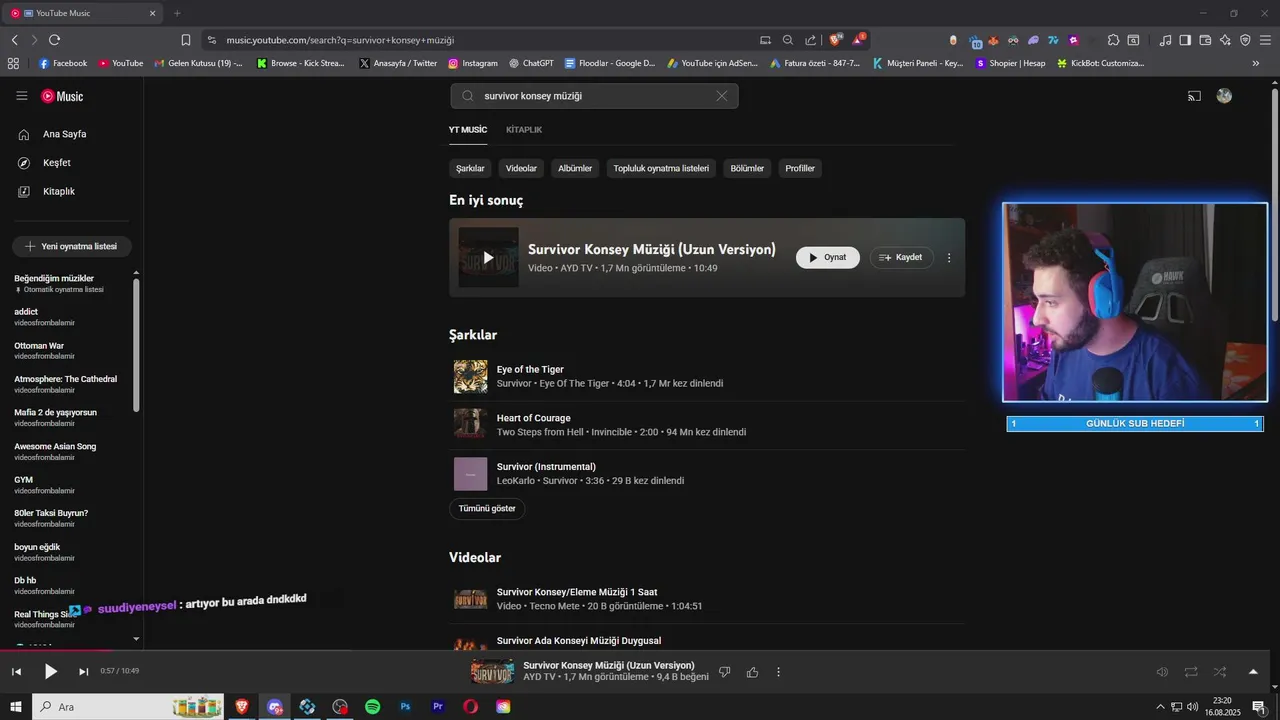Expand the player page arrow
1280x720 pixels.
(1253, 672)
